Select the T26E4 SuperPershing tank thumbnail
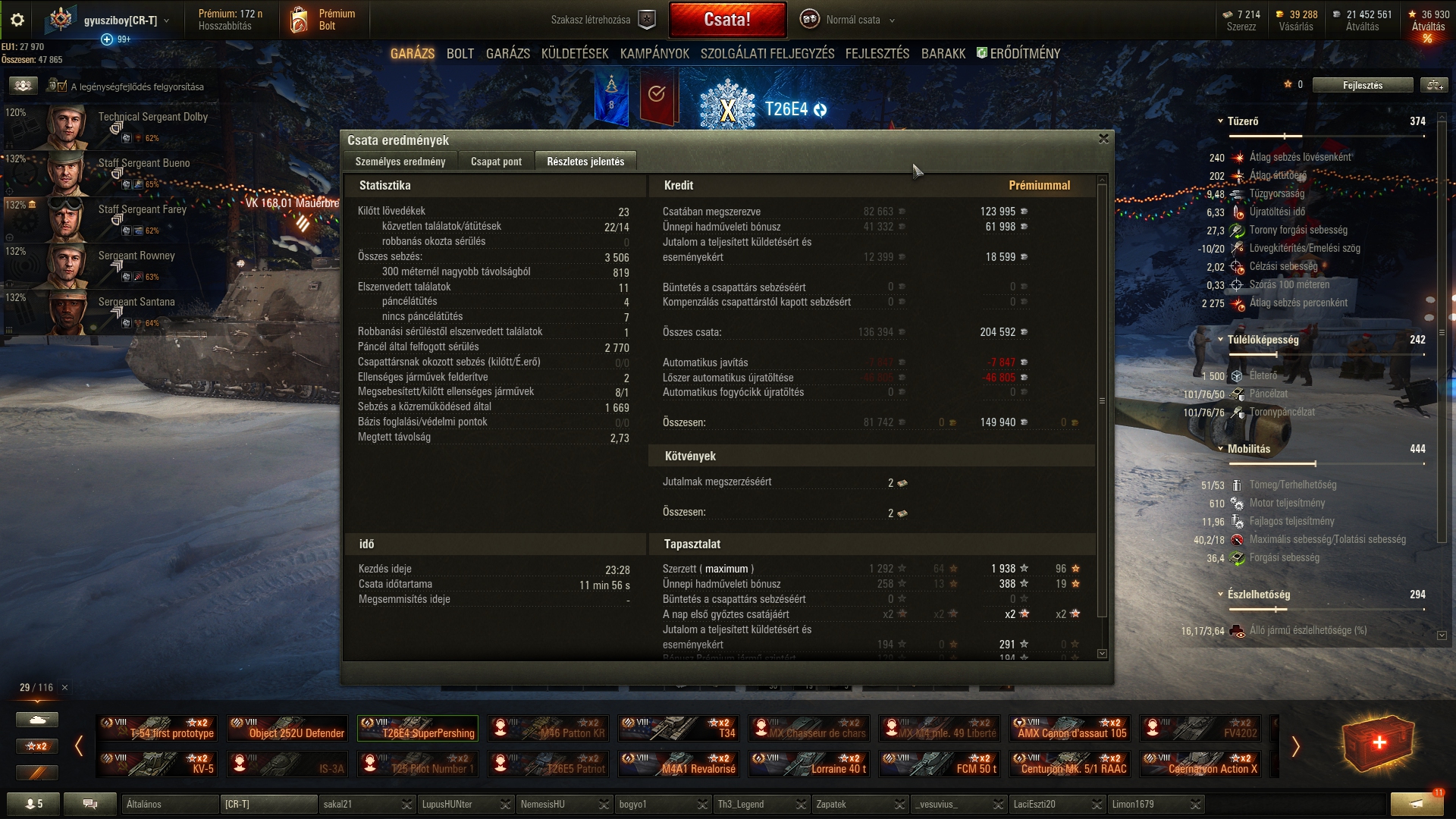1456x819 pixels. point(418,728)
